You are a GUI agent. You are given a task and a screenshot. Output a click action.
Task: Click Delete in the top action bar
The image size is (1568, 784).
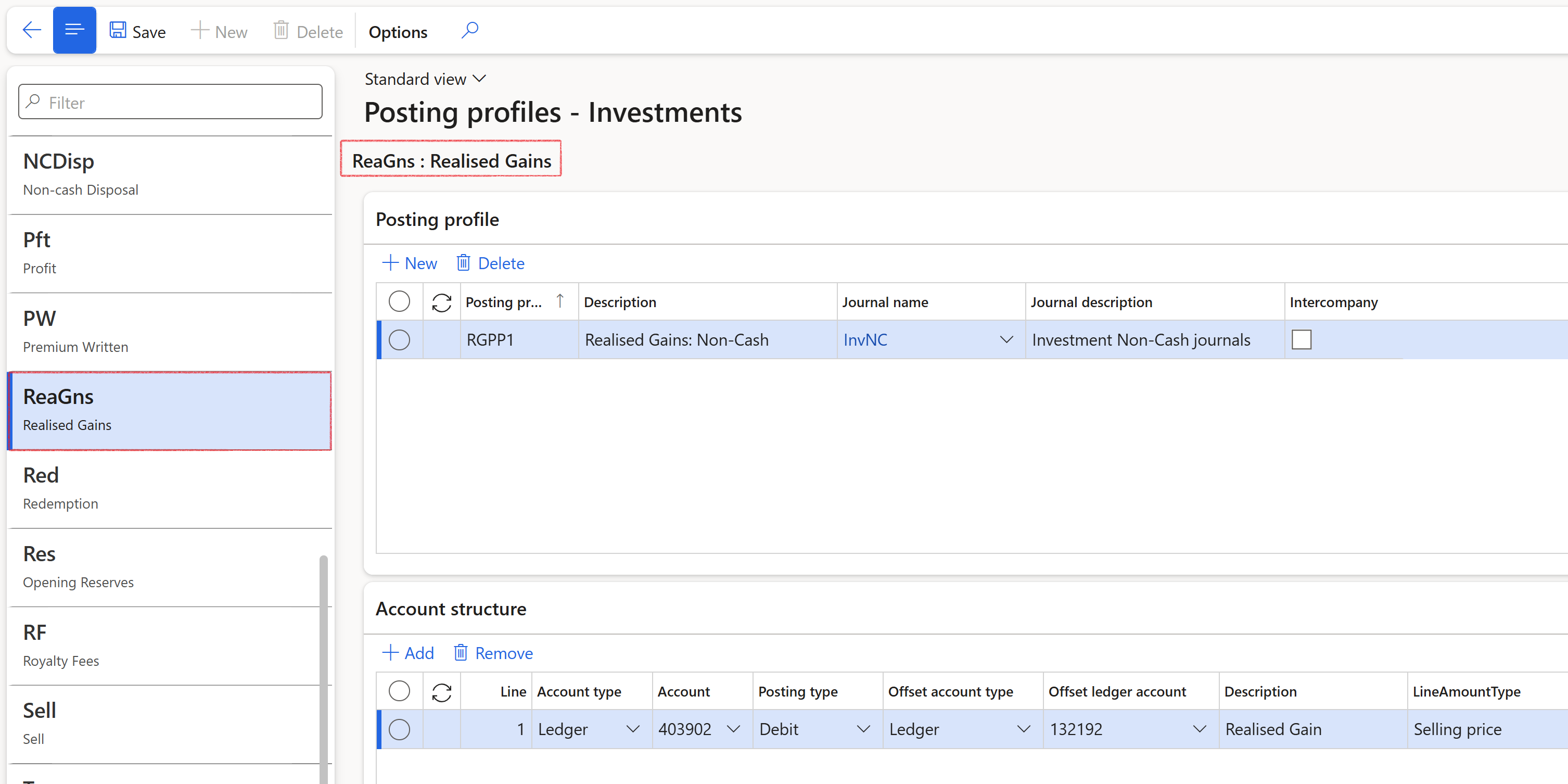tap(308, 31)
